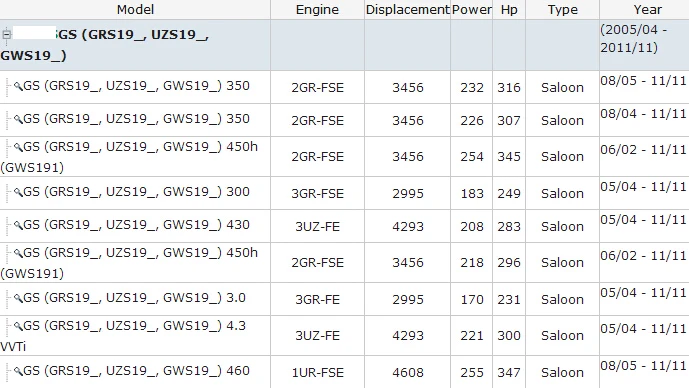Image resolution: width=689 pixels, height=388 pixels.
Task: Click Hp value 307
Action: point(509,120)
